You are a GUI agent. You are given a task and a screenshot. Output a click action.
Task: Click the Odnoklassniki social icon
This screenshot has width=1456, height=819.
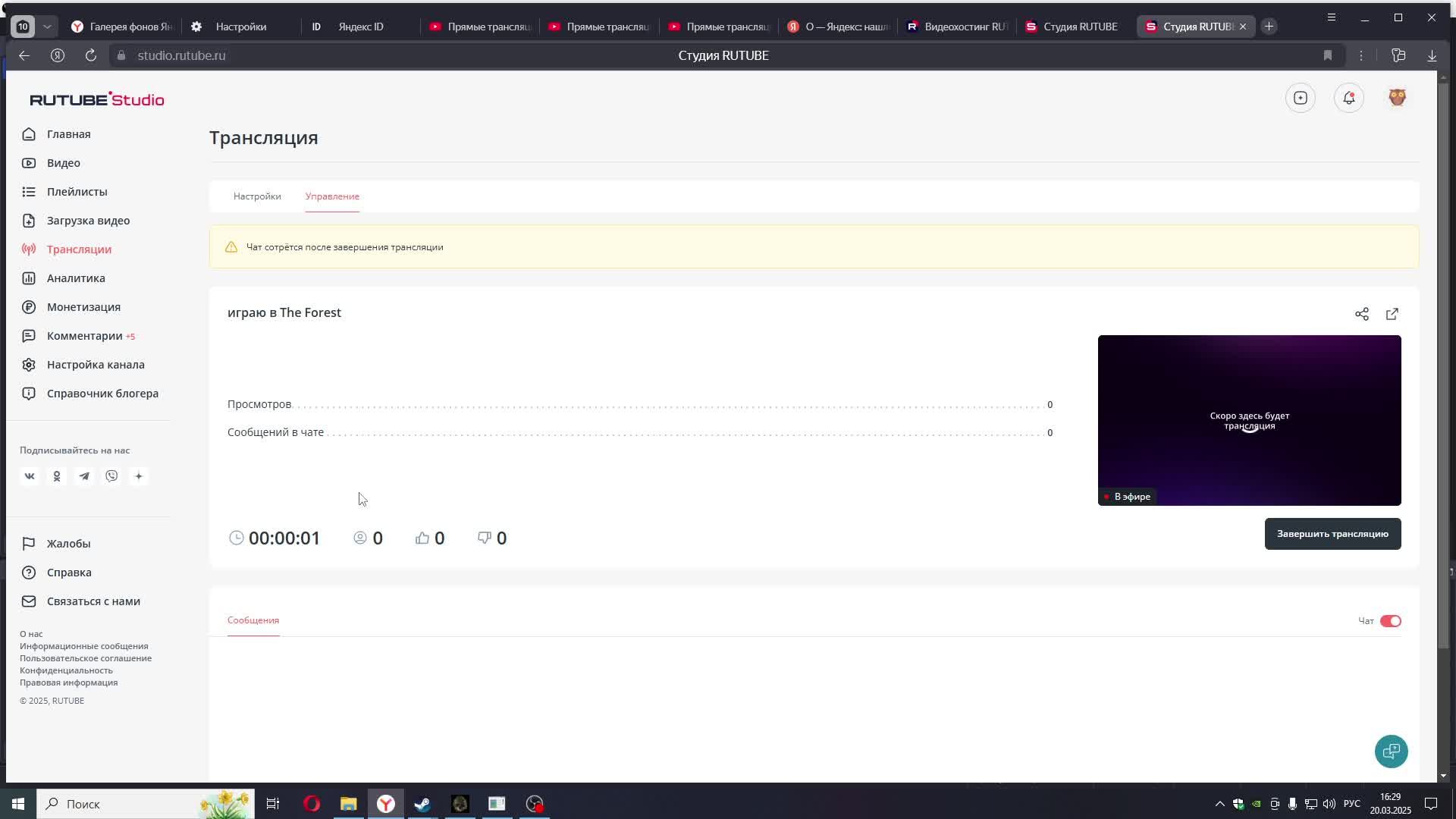57,476
